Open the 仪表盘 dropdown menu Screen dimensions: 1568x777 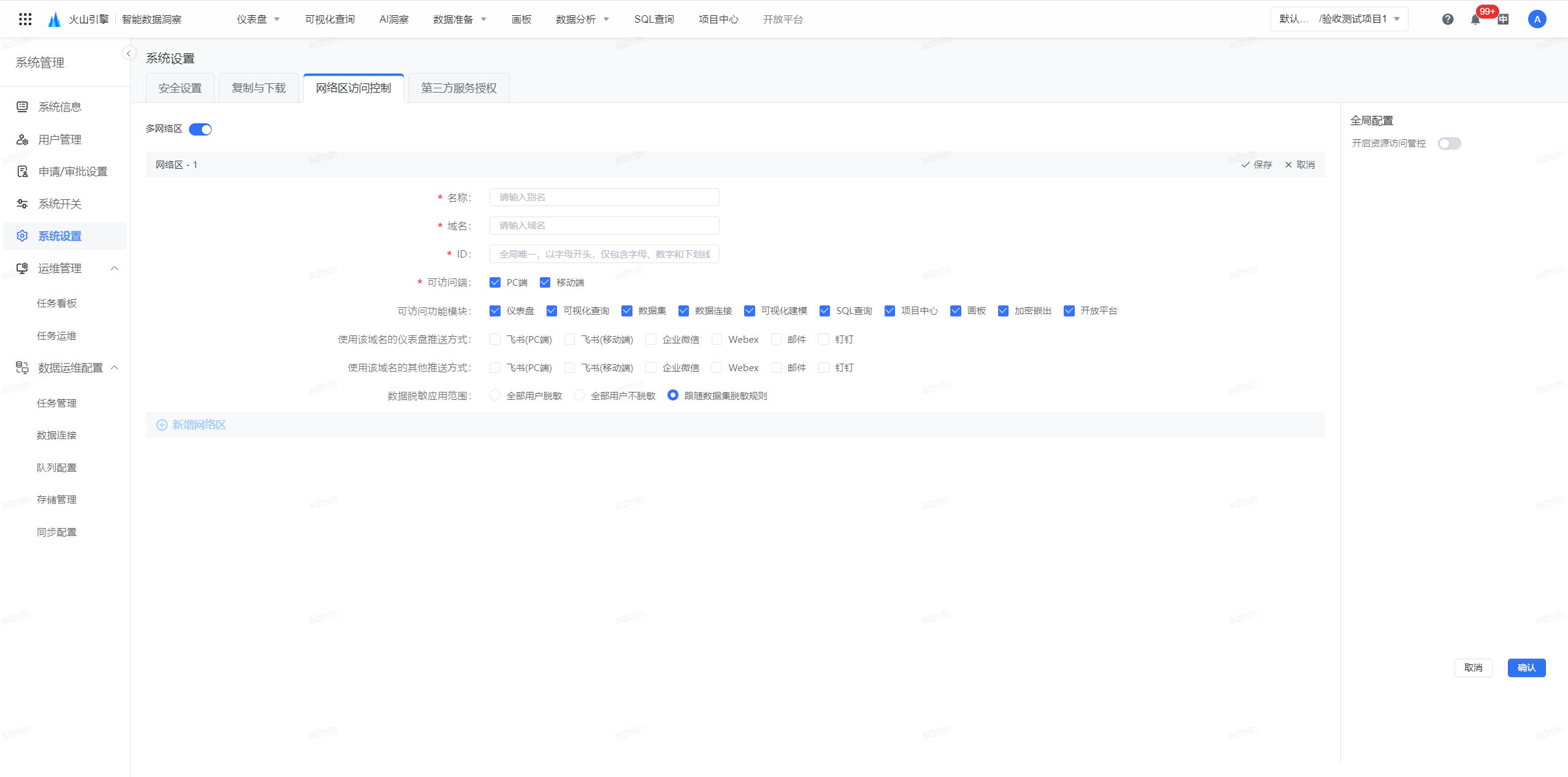258,19
